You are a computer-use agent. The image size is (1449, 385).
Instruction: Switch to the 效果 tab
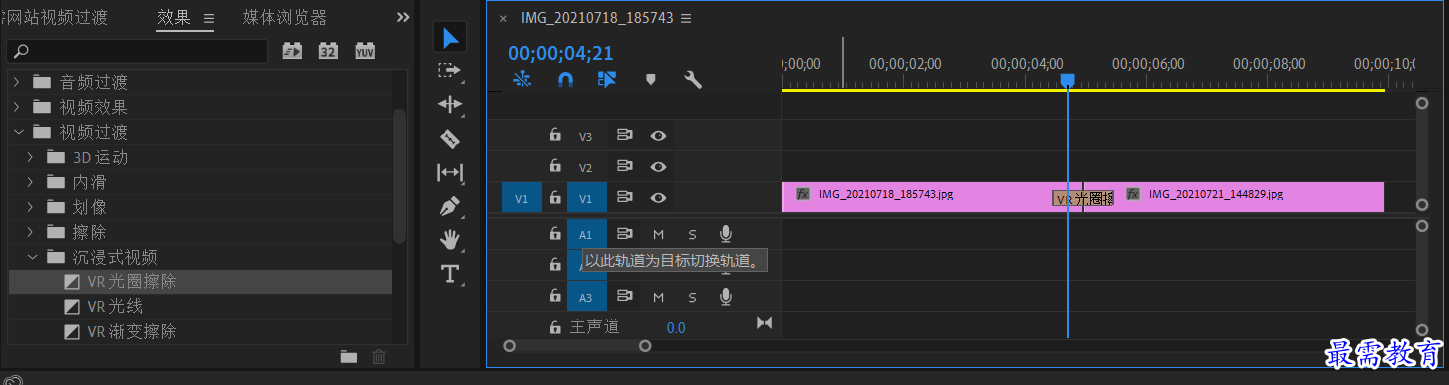click(x=175, y=18)
